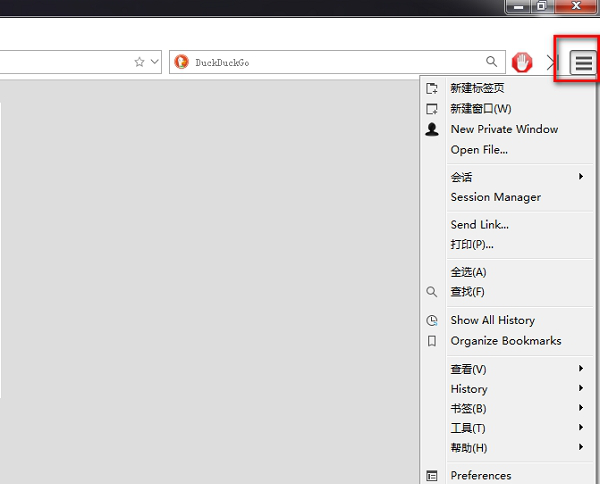Screen dimensions: 600x503
Task: Click the history clock icon
Action: coord(432,320)
